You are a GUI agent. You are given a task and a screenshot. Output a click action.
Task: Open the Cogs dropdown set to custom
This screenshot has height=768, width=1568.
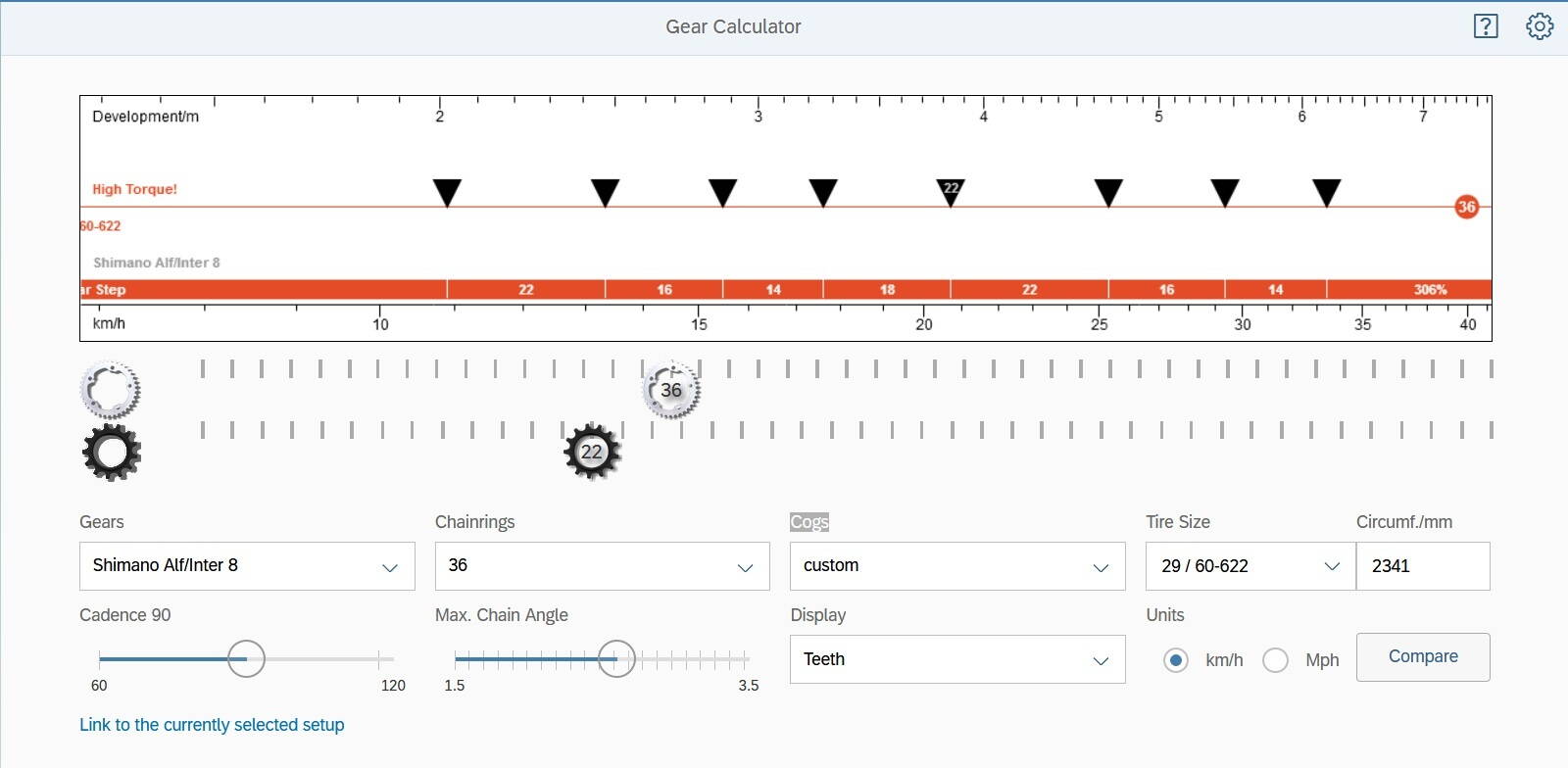coord(956,566)
